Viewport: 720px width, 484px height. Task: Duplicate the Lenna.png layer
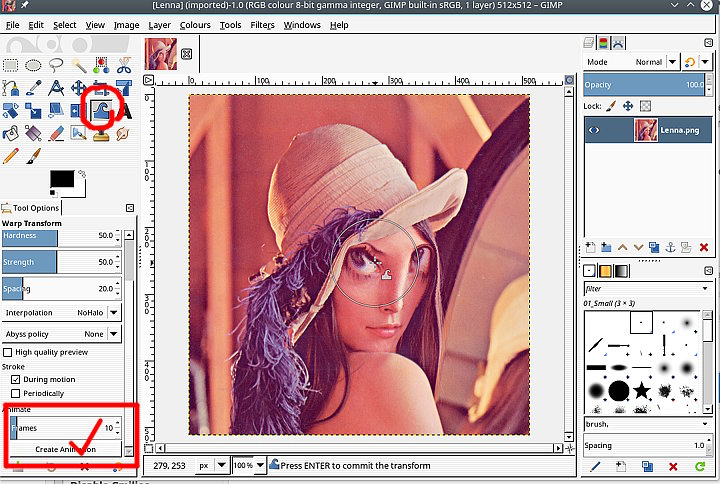654,248
